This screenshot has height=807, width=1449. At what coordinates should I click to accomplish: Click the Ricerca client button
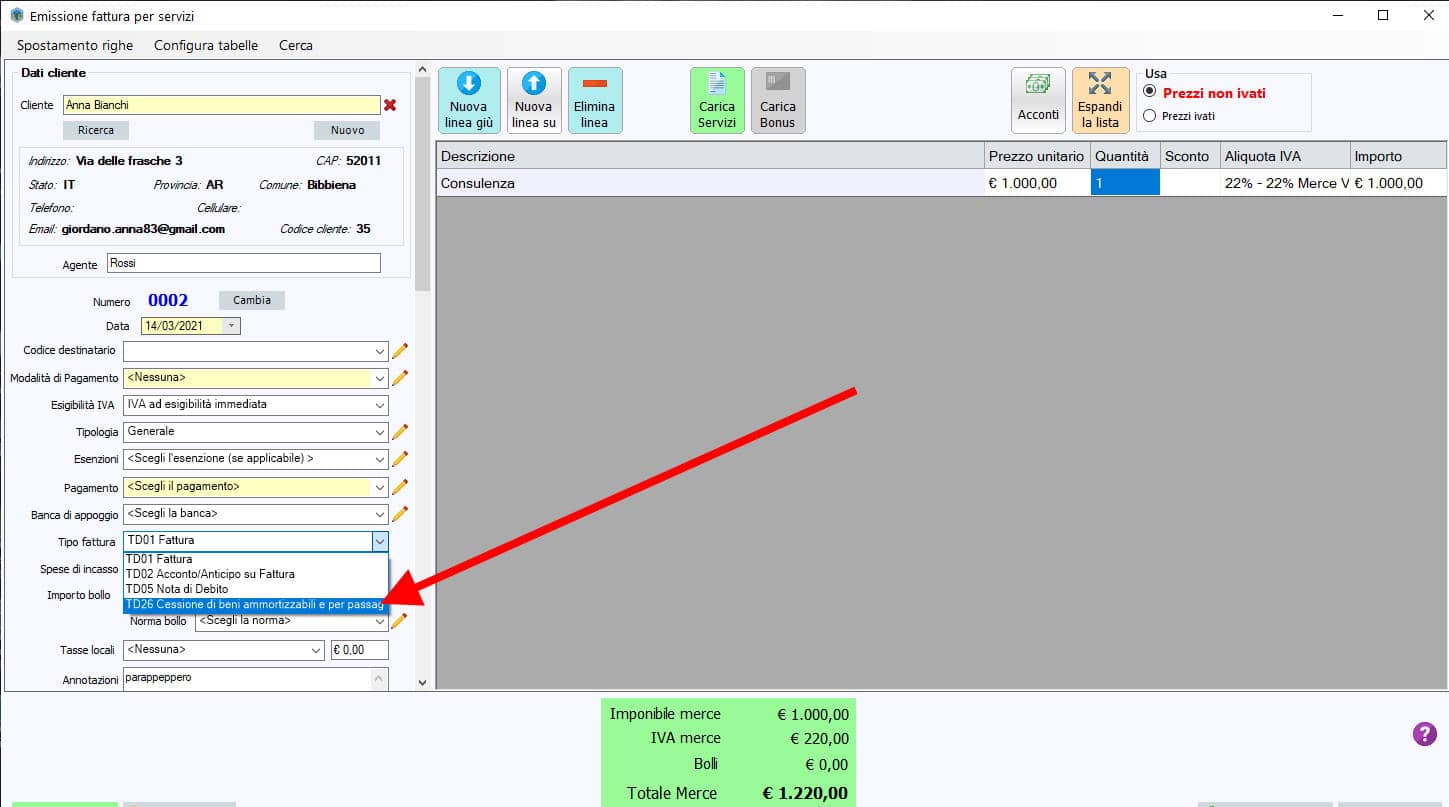96,130
